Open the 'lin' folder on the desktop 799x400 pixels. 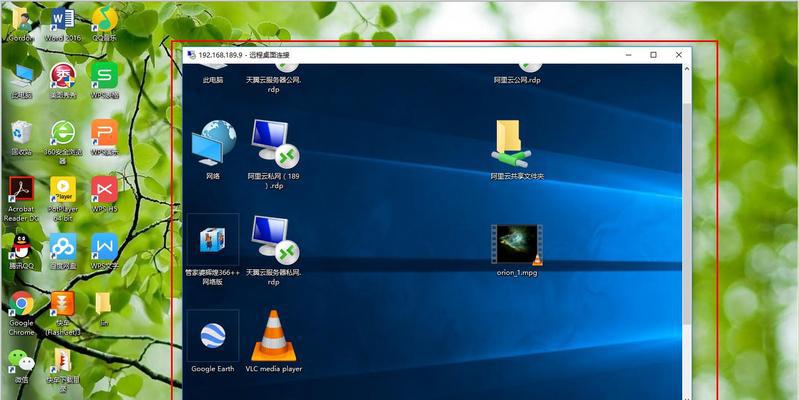tap(103, 304)
